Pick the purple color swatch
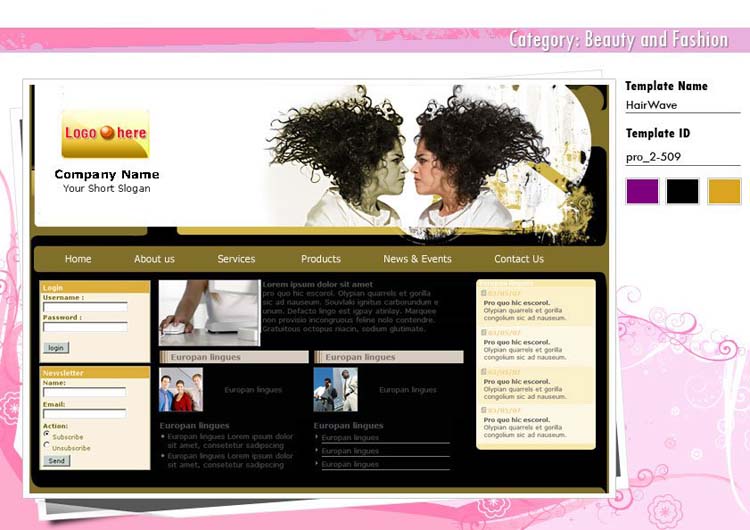This screenshot has height=530, width=750. click(x=642, y=191)
